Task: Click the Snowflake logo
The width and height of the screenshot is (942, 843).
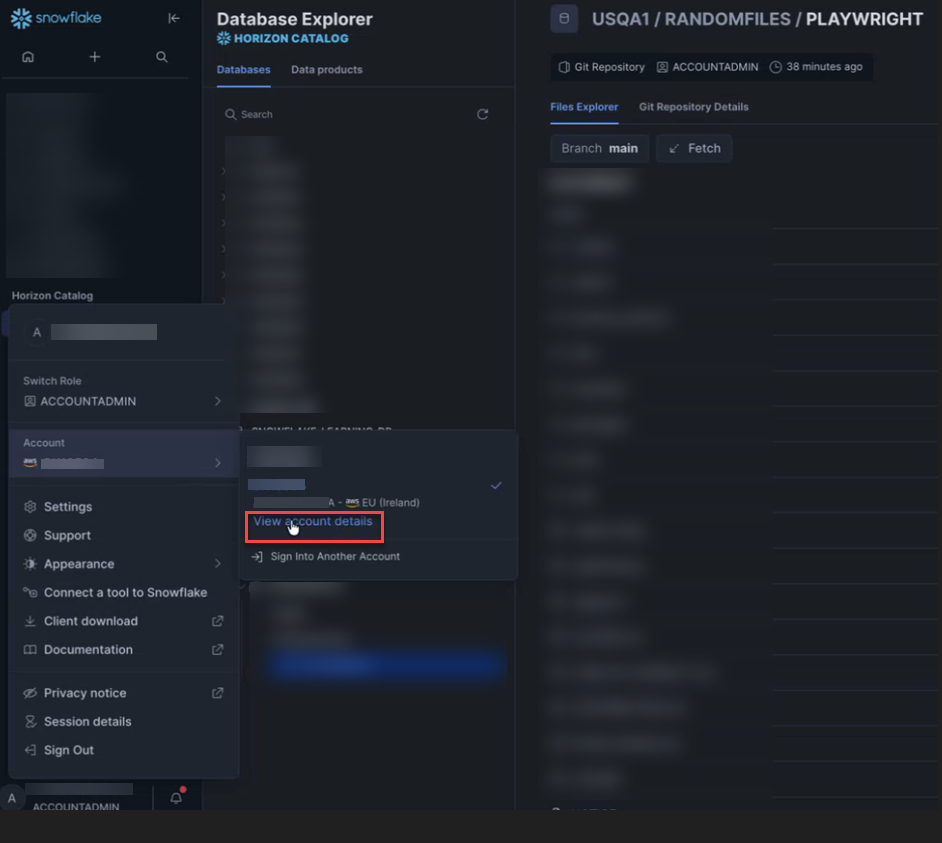Action: (x=56, y=18)
